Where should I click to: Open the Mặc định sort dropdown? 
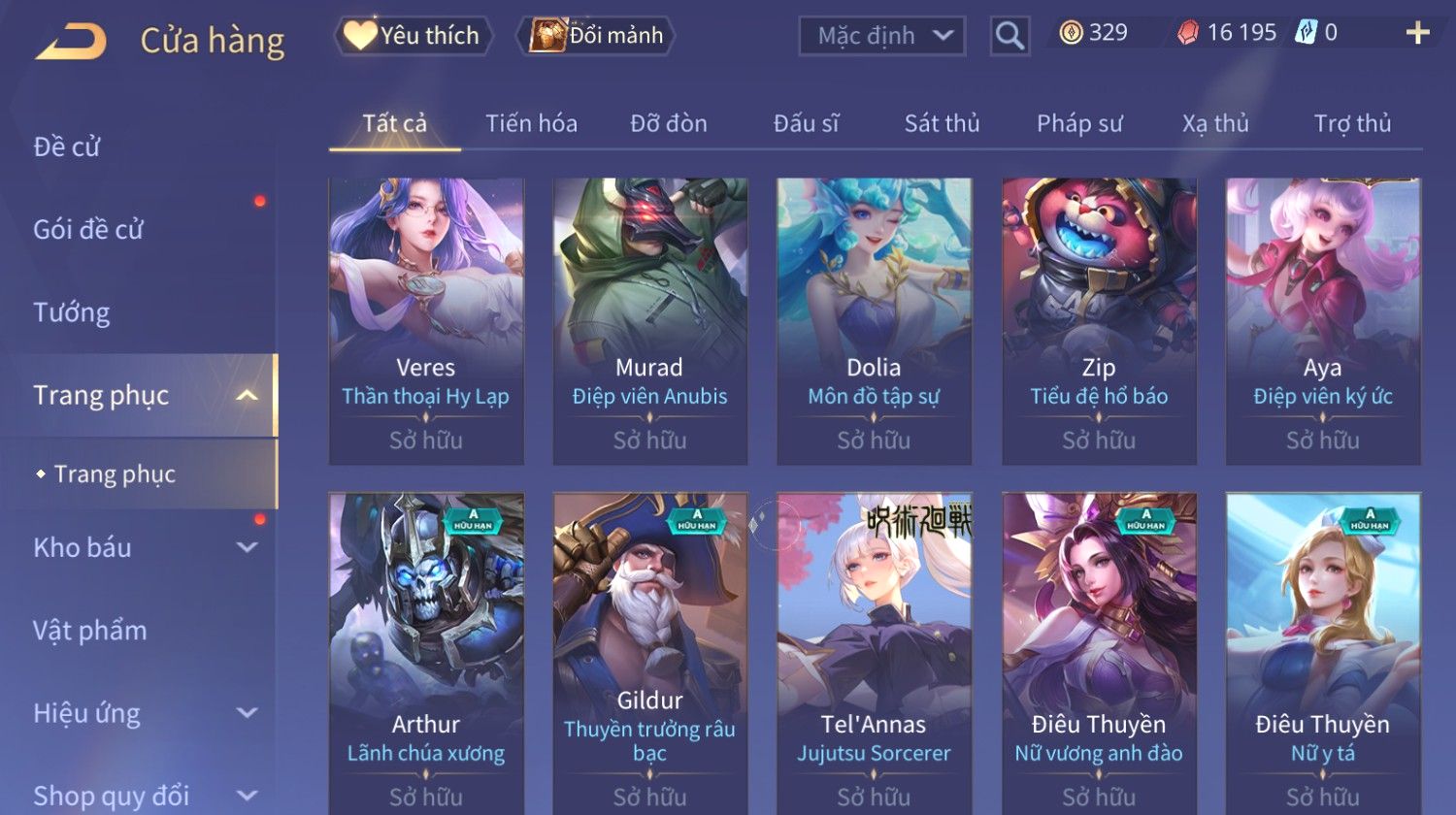(881, 36)
